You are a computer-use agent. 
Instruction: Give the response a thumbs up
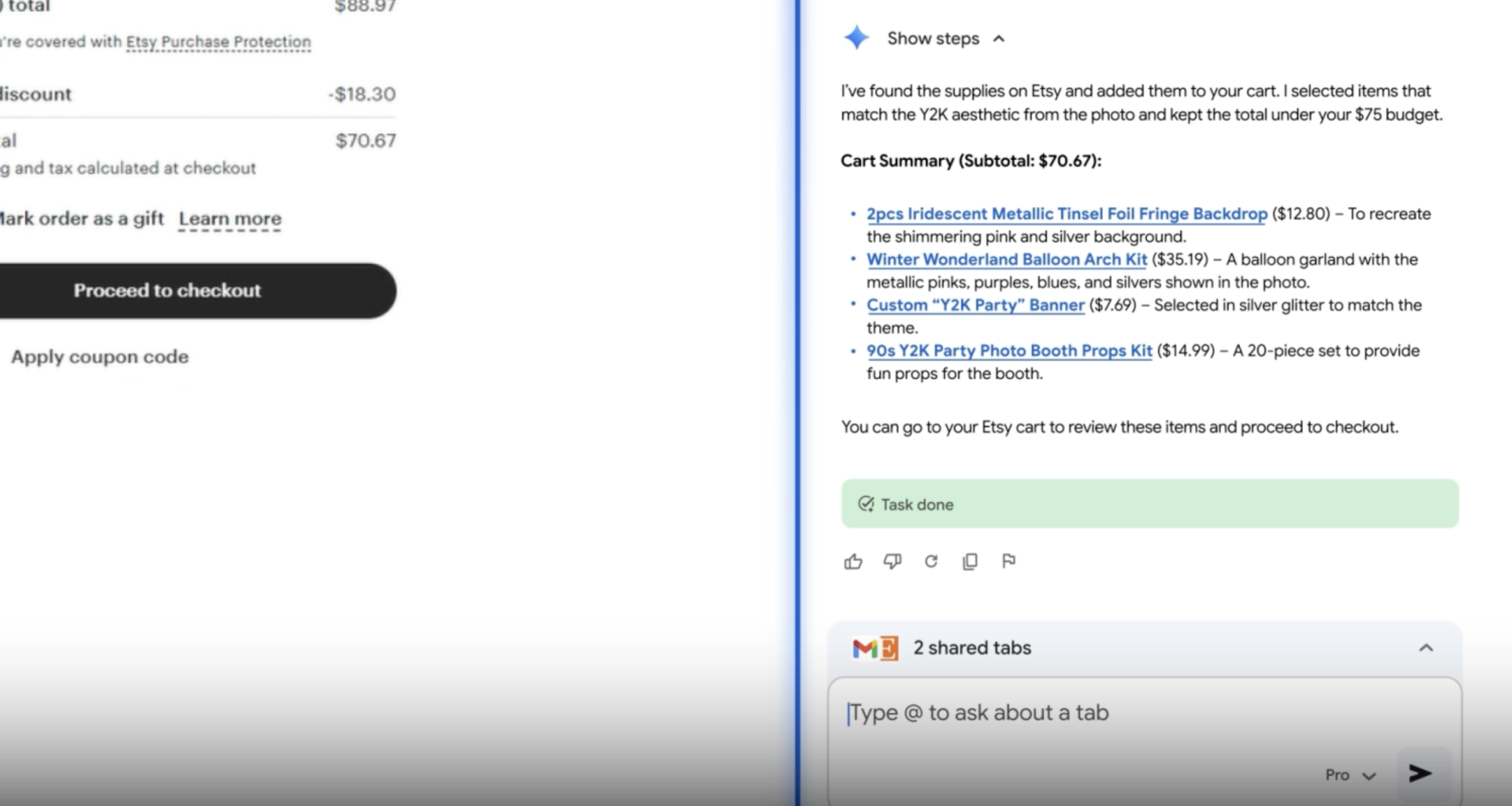[853, 561]
